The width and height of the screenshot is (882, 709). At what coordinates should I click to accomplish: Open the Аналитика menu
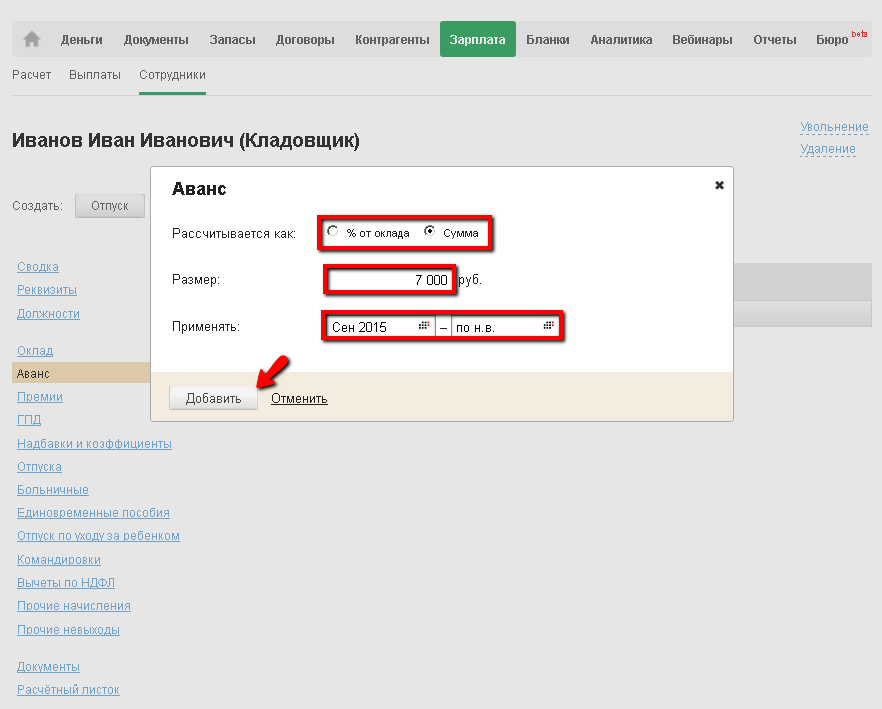(621, 39)
